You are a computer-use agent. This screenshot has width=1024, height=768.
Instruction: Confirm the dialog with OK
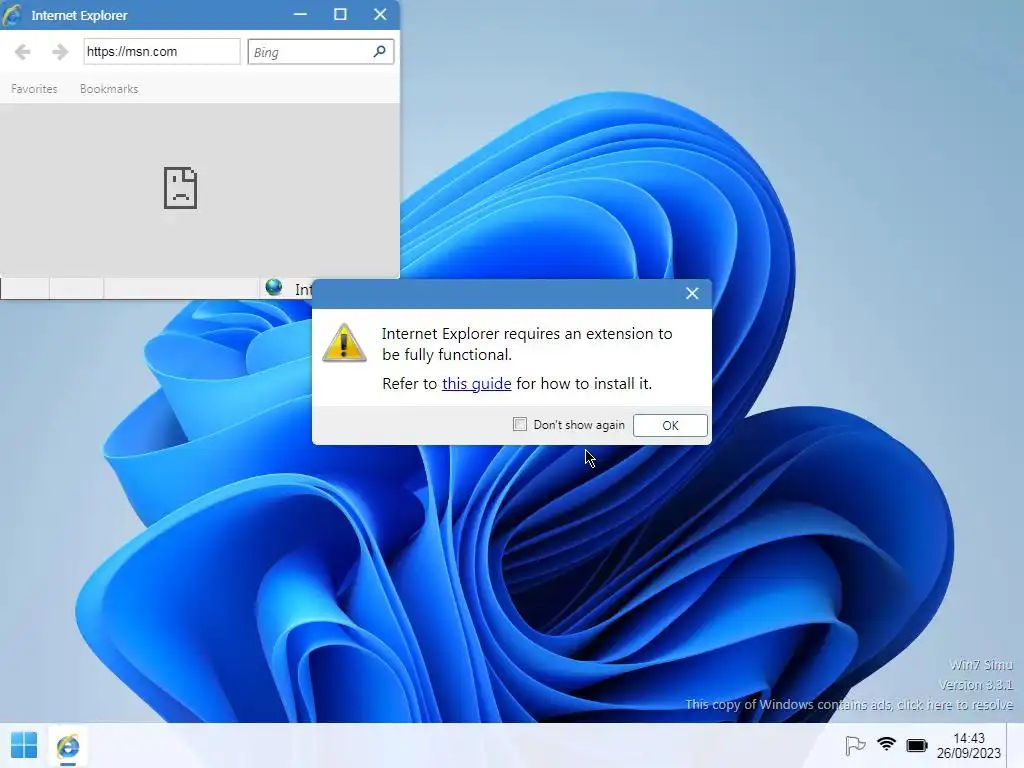click(670, 425)
